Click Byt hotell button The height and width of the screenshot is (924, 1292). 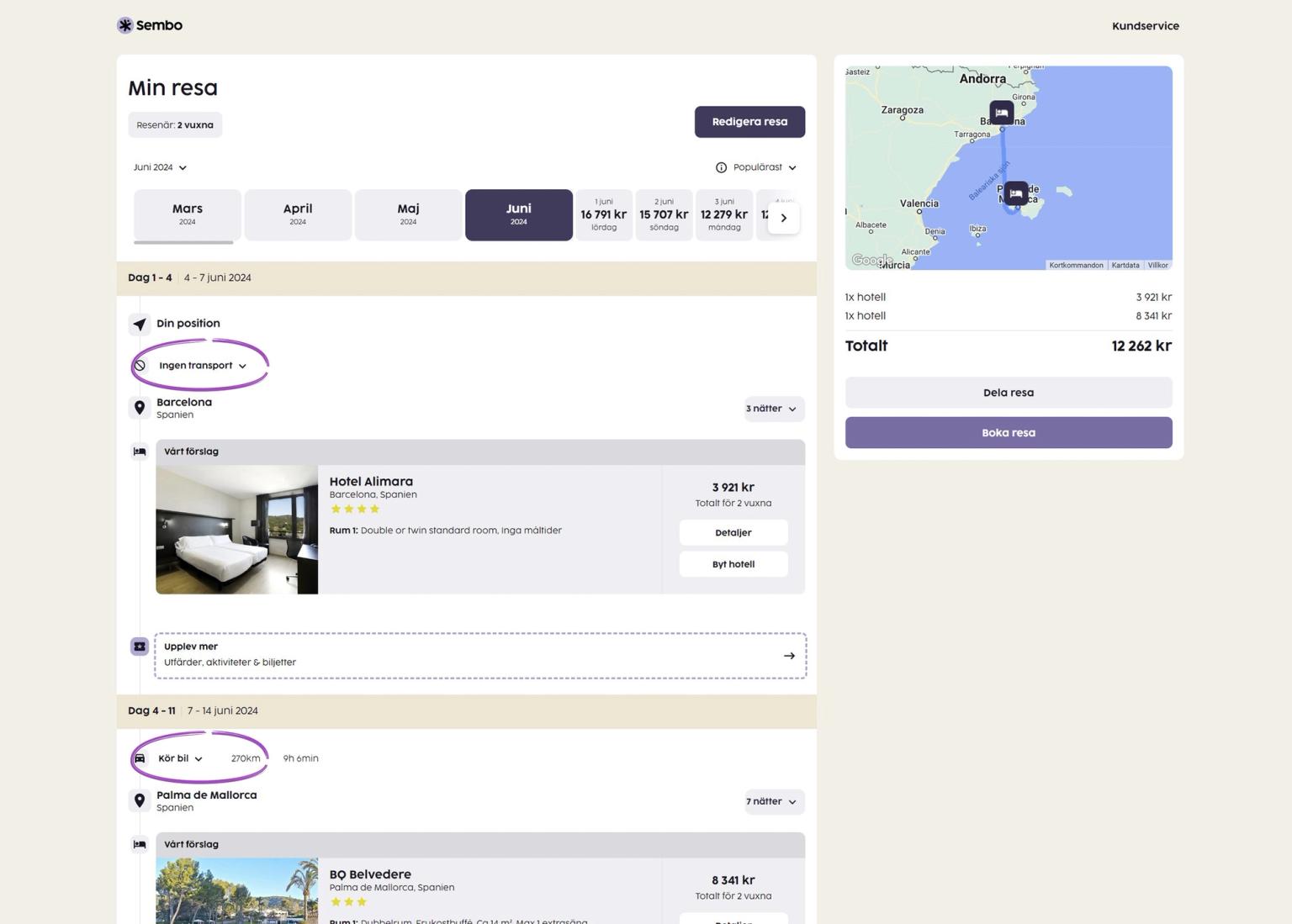coord(733,564)
